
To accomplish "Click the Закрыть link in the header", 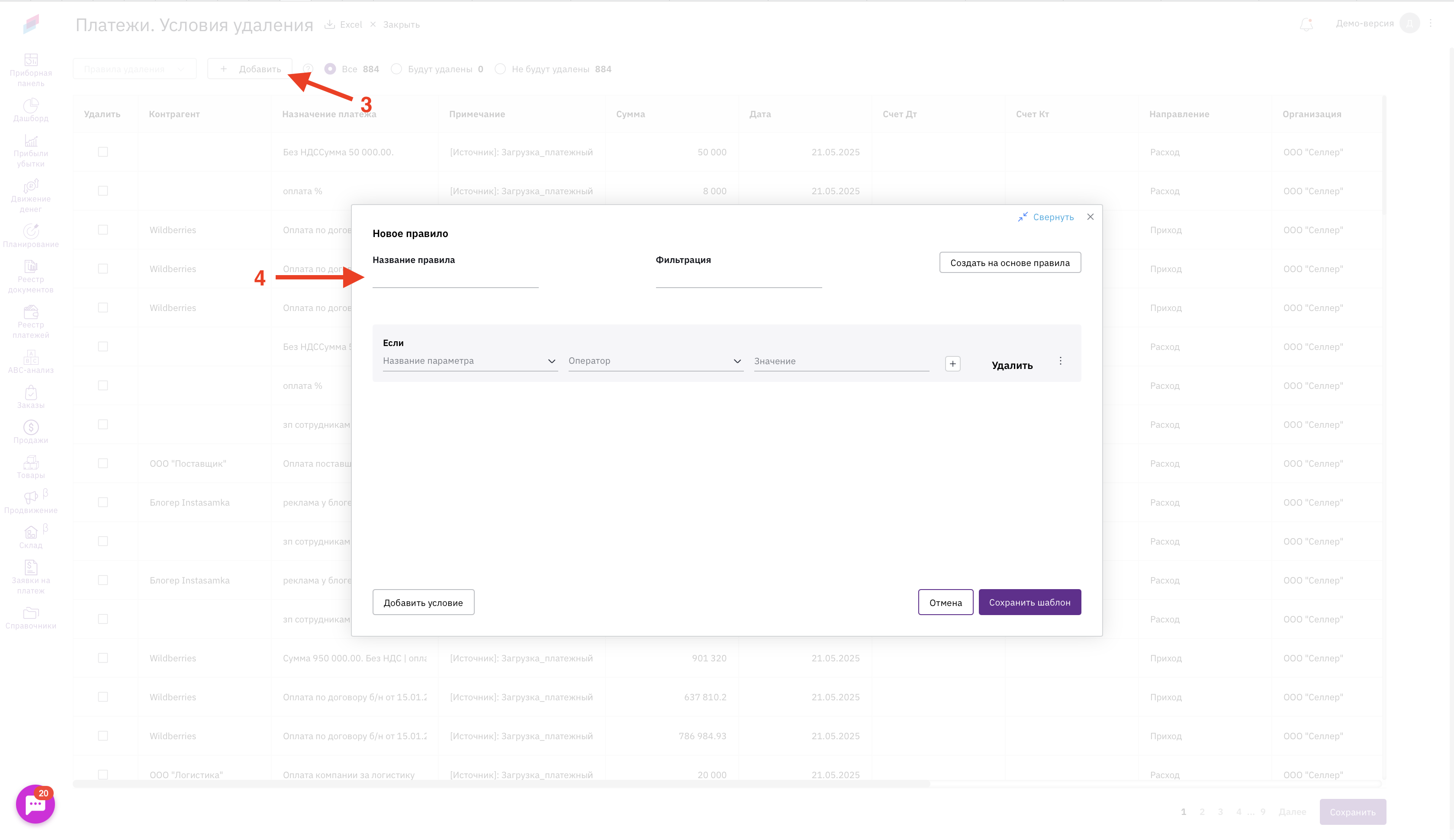I will [x=401, y=24].
